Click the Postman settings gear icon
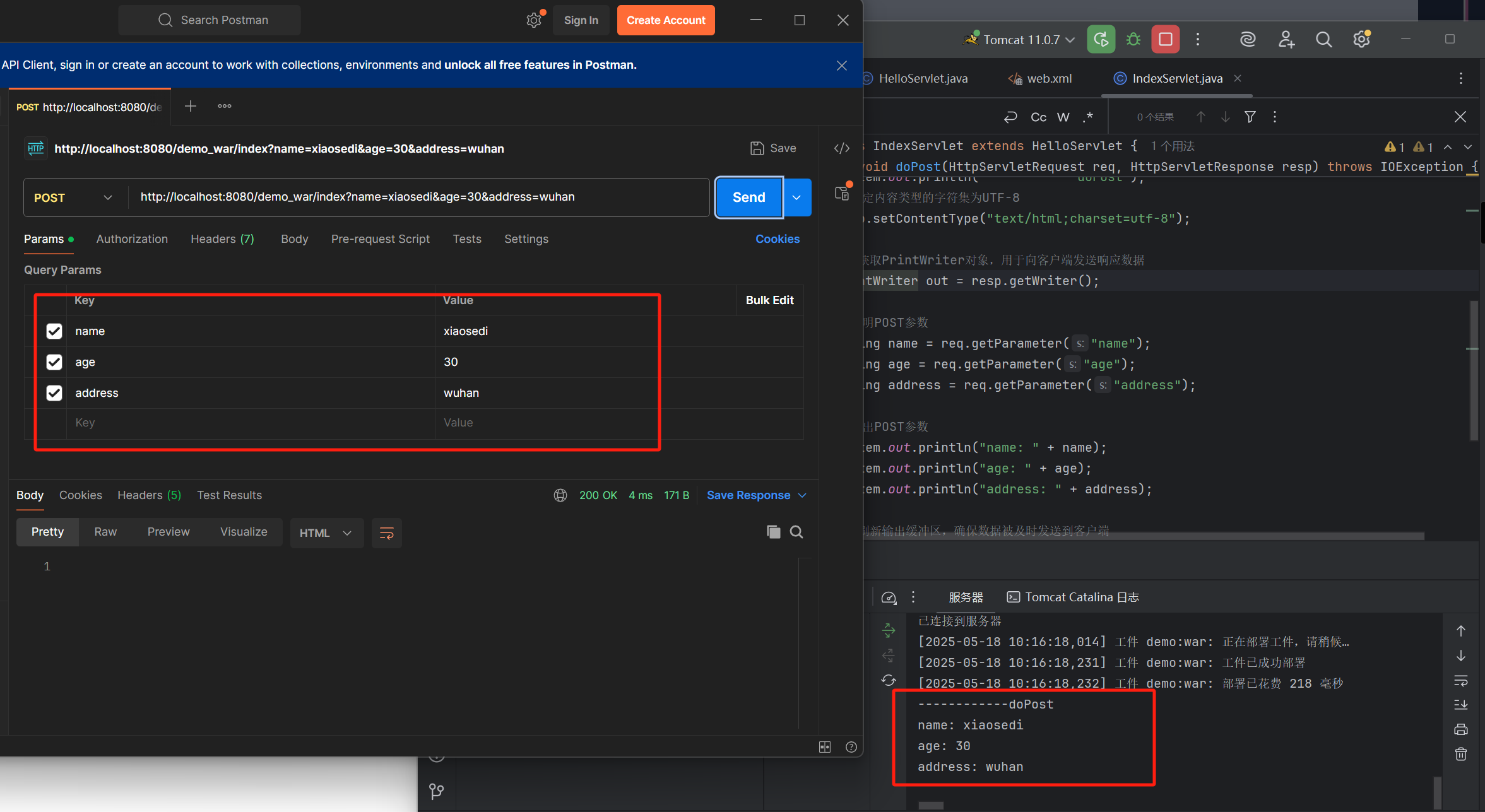The width and height of the screenshot is (1485, 812). (534, 20)
